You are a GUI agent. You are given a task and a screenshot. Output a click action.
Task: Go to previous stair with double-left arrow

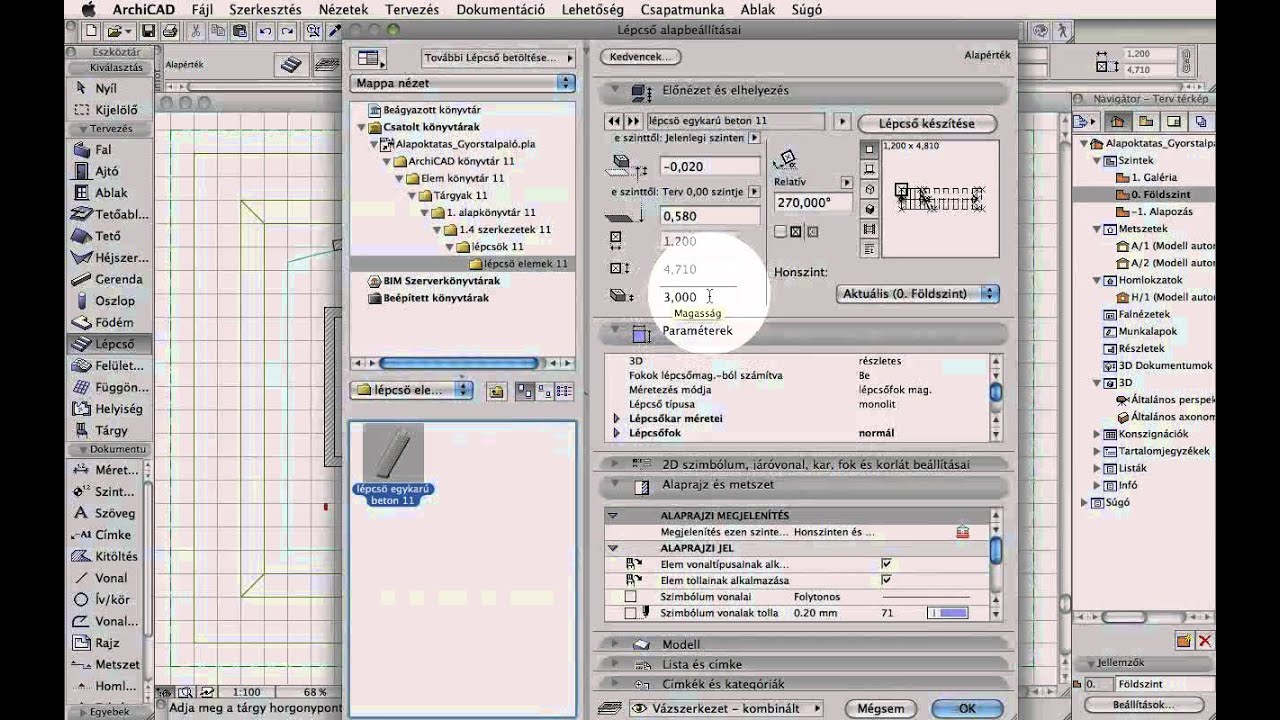(616, 121)
